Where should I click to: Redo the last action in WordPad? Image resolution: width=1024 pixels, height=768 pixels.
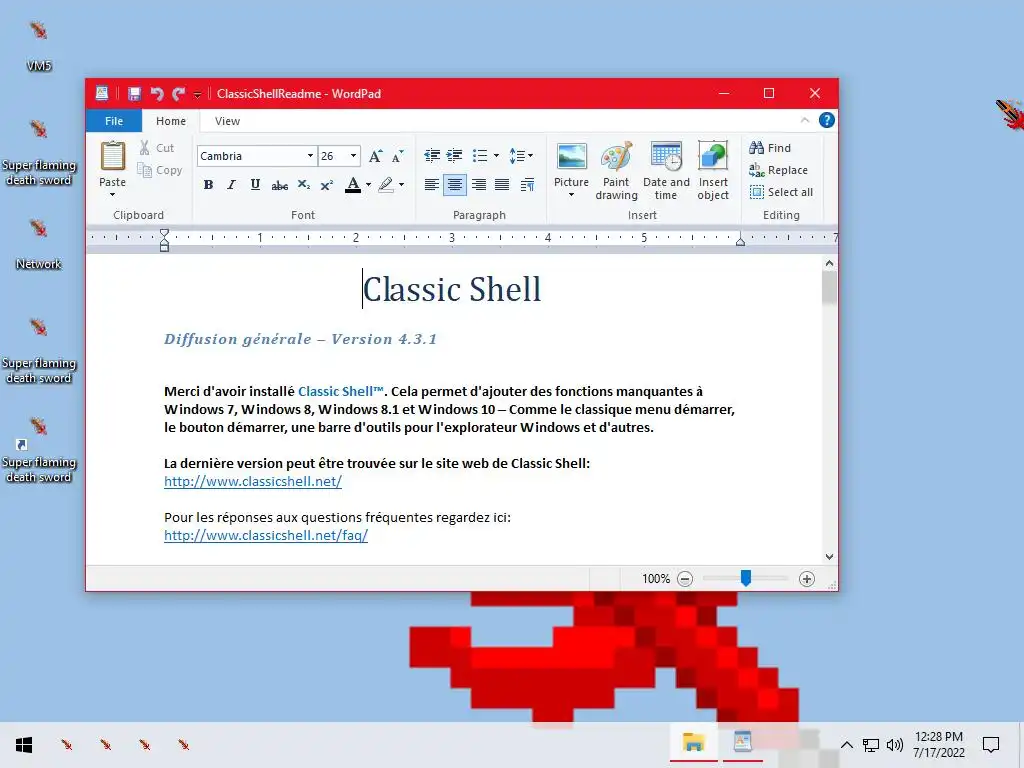coord(178,93)
